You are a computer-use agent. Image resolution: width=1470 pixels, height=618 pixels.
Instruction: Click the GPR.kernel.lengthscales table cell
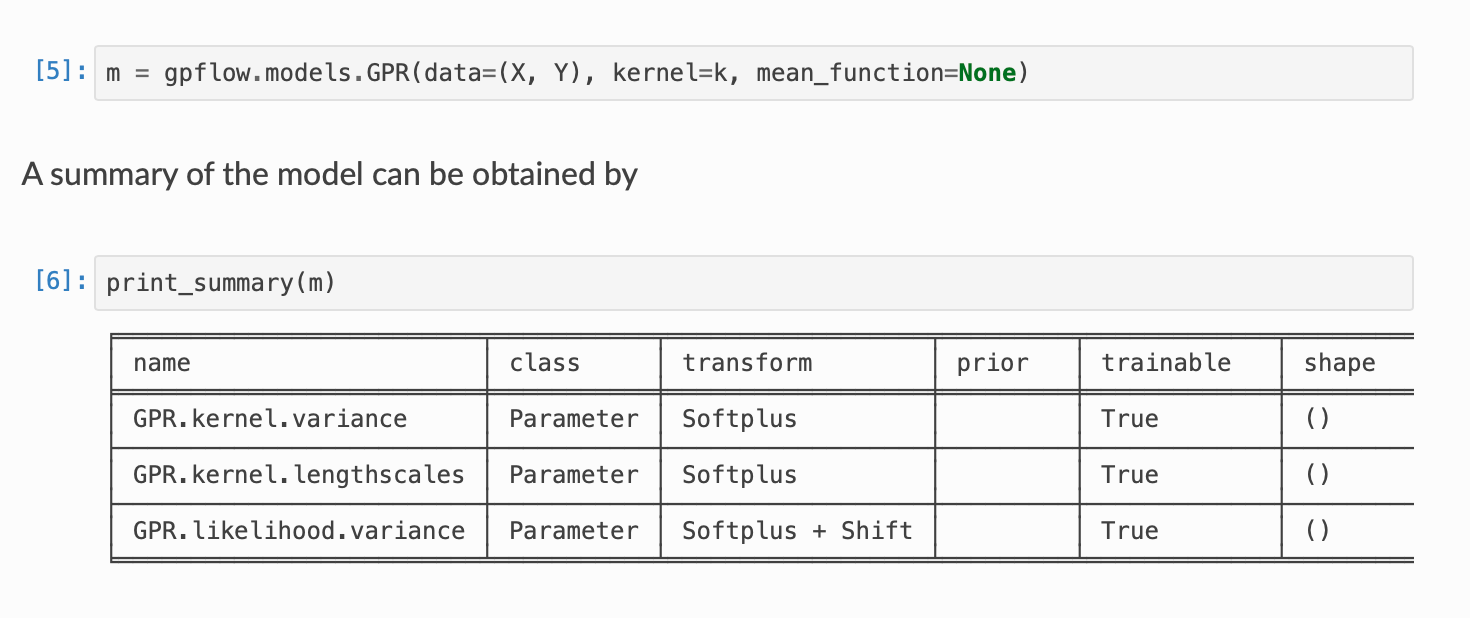click(298, 475)
